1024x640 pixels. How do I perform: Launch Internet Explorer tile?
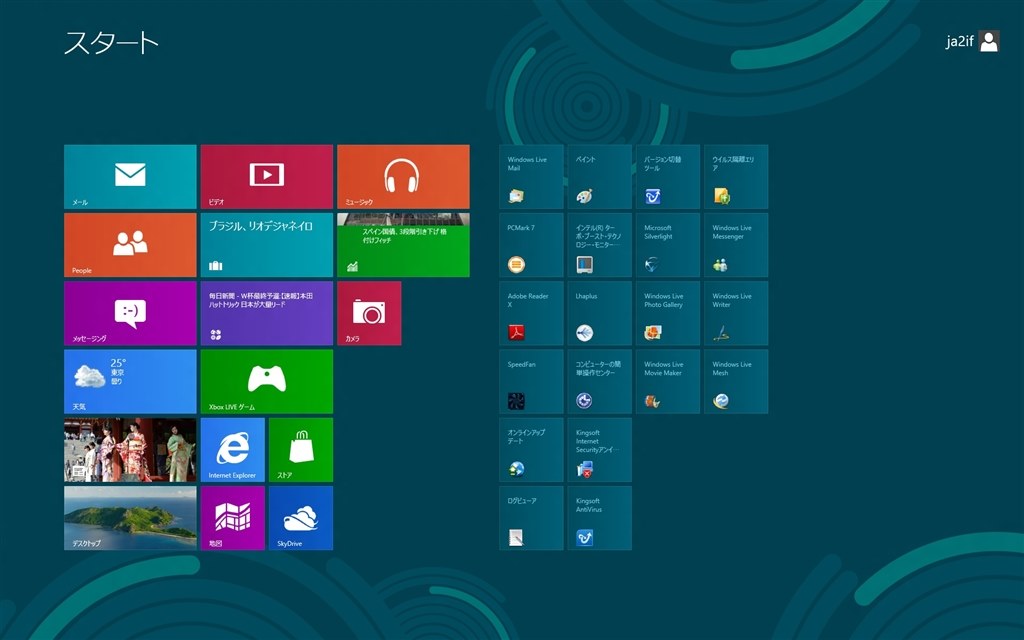pyautogui.click(x=232, y=450)
